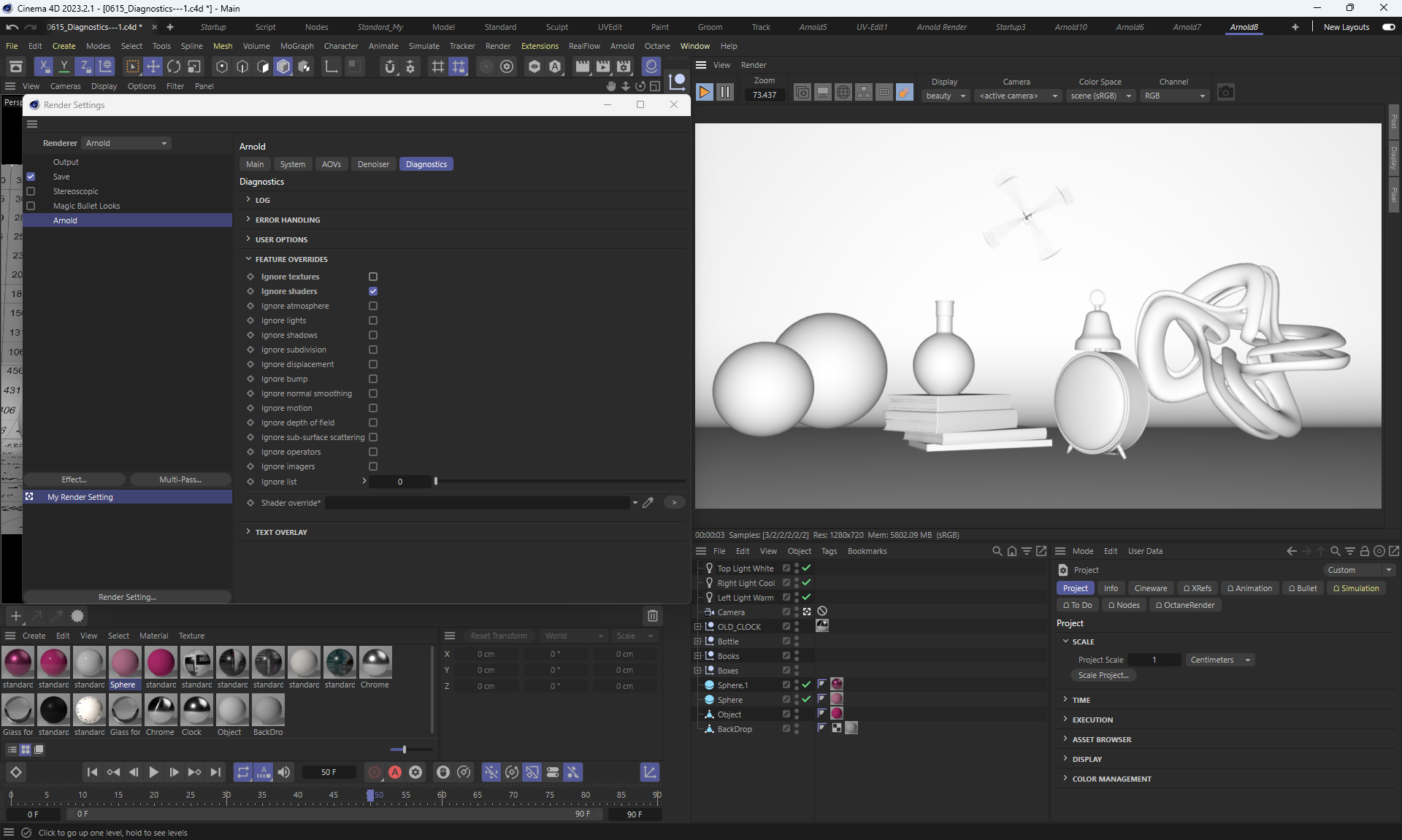Click the autokeying button in timeline

395,772
